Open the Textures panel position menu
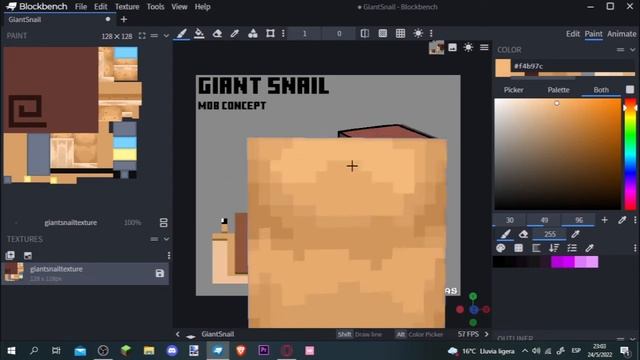This screenshot has width=640, height=360. (154, 239)
